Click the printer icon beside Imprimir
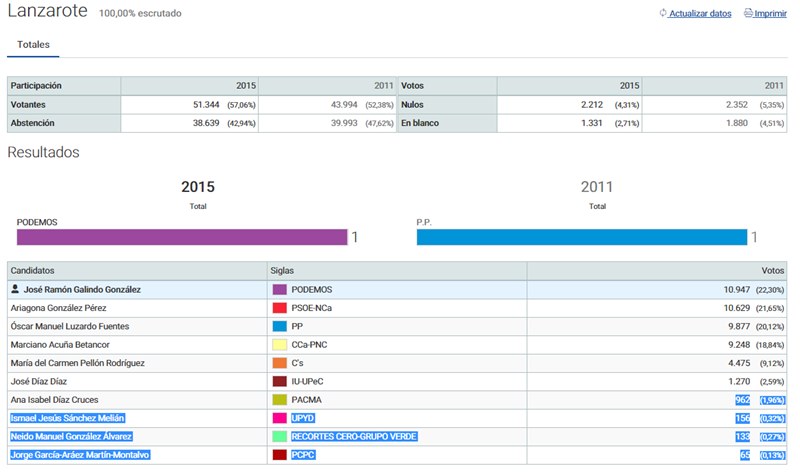Screen dimensions: 800x474 pyautogui.click(x=748, y=14)
